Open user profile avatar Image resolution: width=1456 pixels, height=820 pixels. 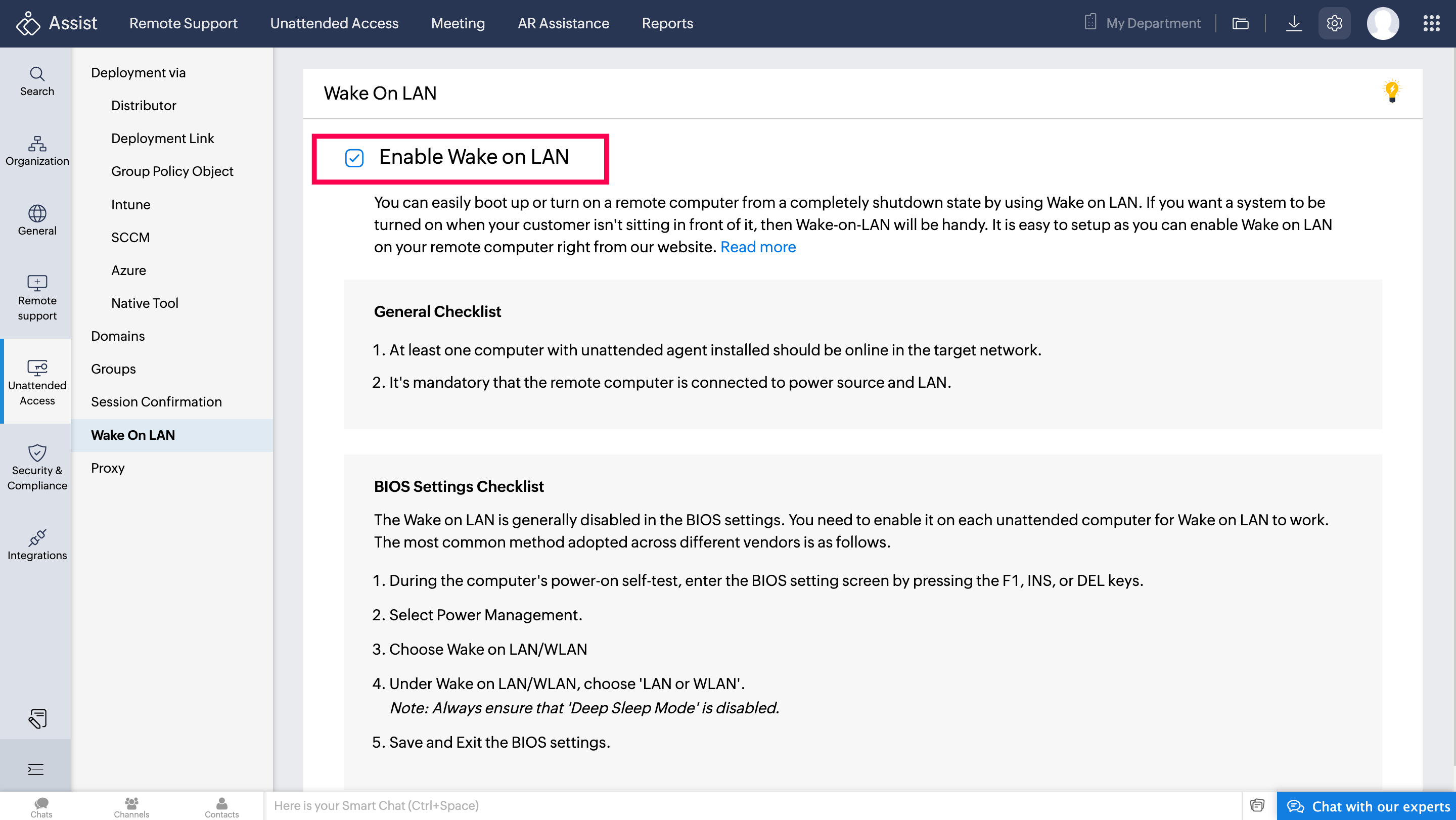coord(1383,23)
